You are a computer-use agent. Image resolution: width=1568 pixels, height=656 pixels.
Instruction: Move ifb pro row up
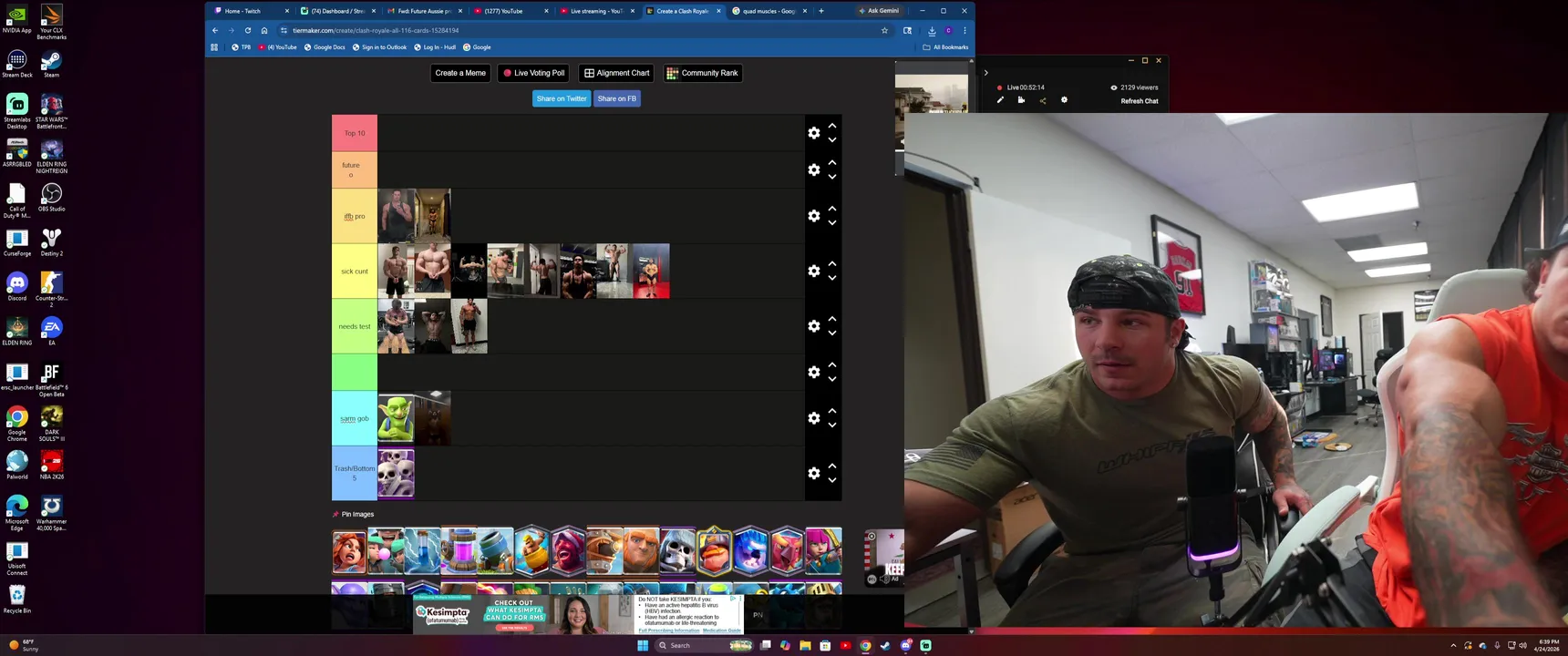click(832, 209)
